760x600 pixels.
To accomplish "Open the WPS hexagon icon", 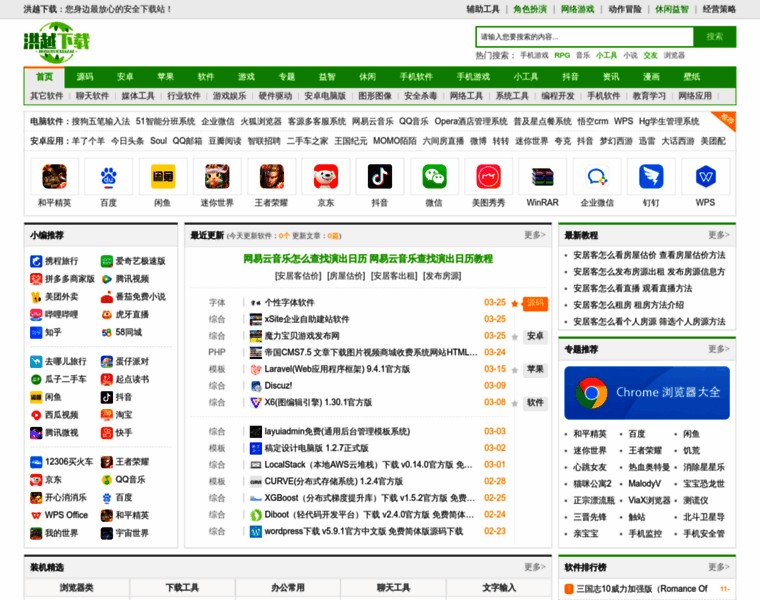I will 705,176.
